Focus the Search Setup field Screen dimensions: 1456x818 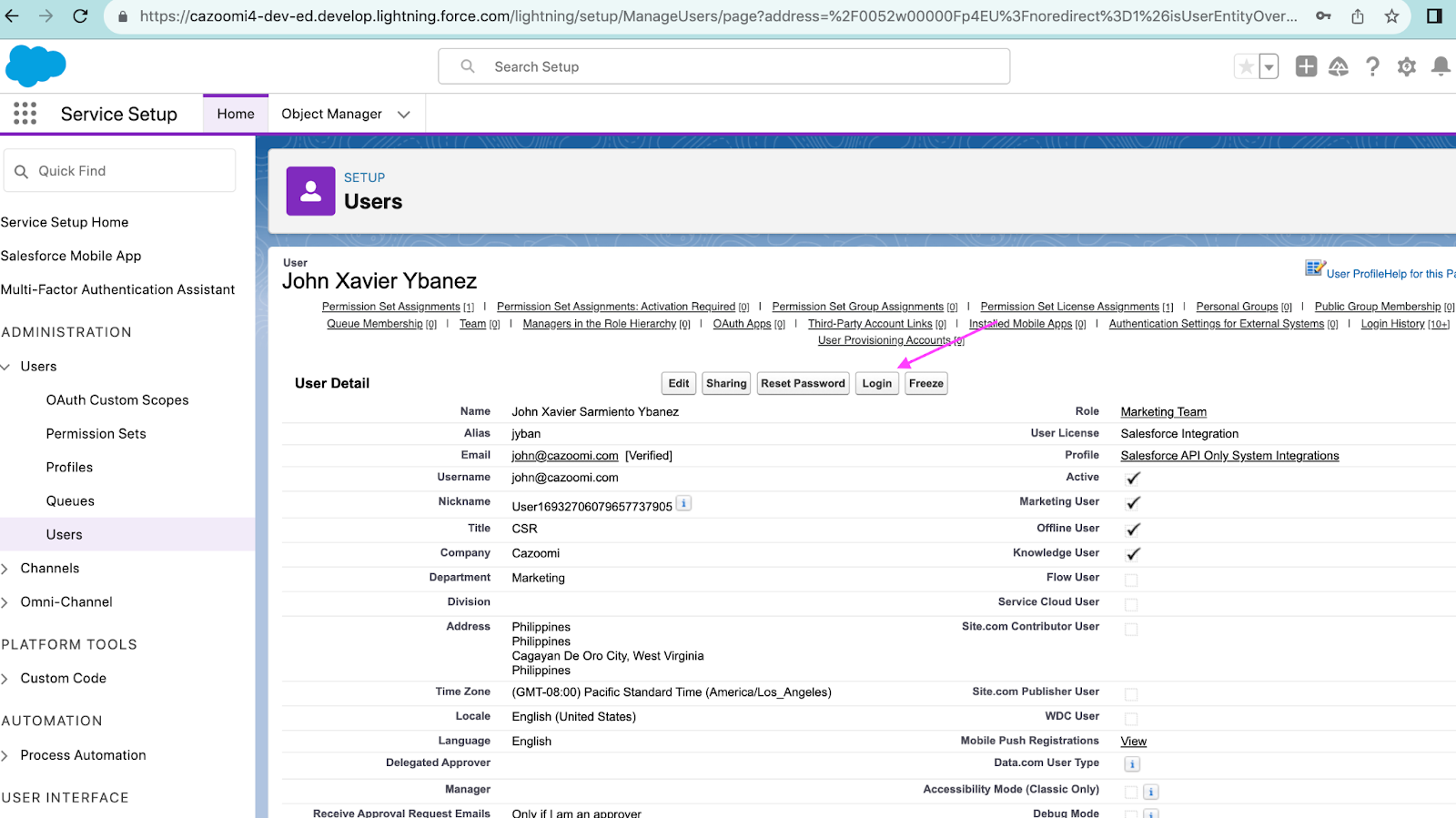724,66
